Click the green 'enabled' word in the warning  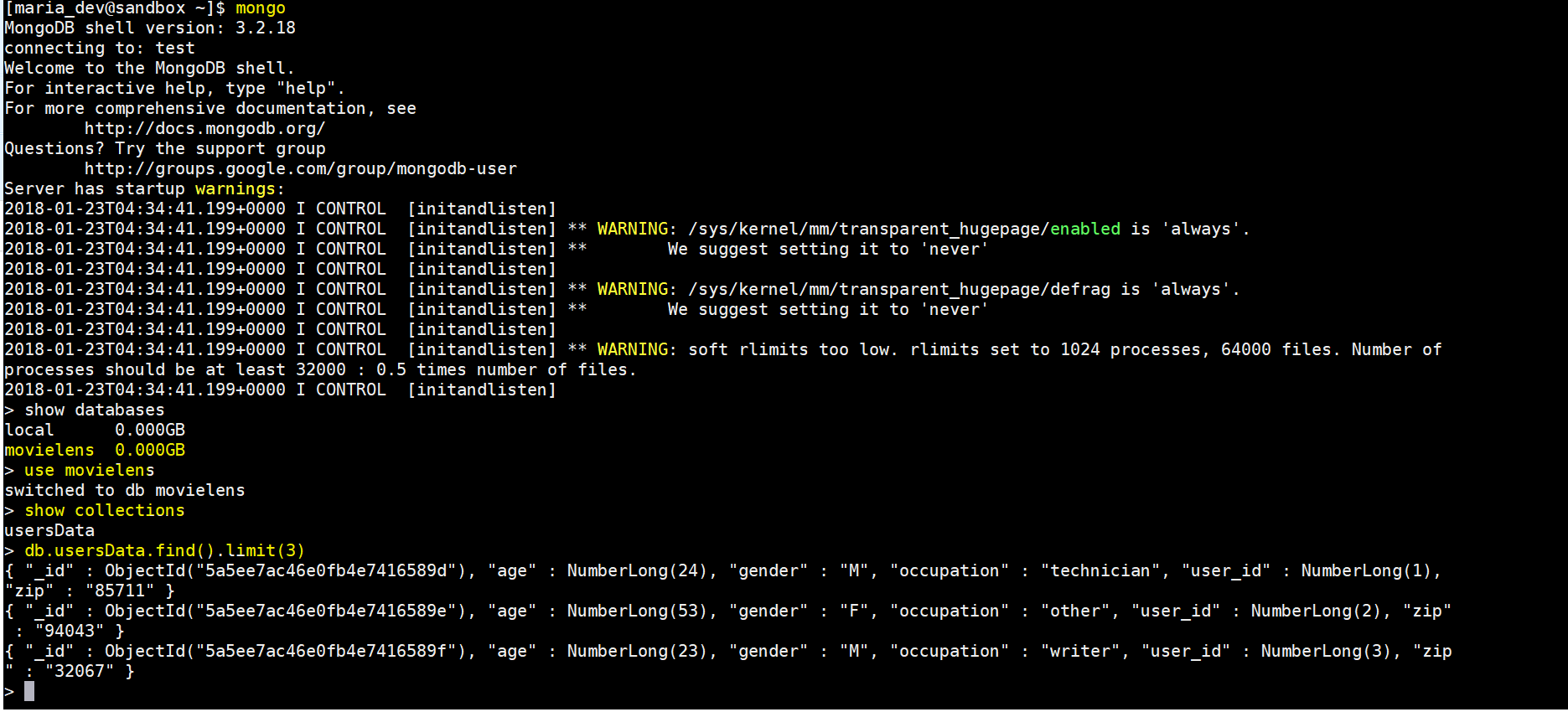[x=1085, y=230]
